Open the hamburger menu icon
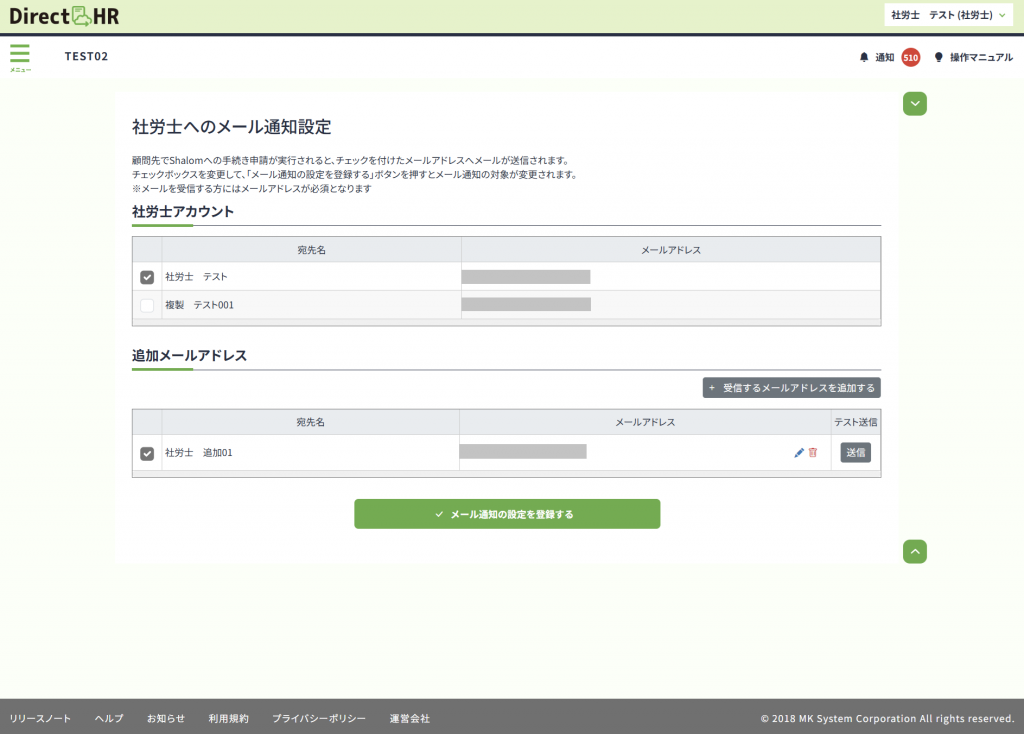 pyautogui.click(x=20, y=55)
